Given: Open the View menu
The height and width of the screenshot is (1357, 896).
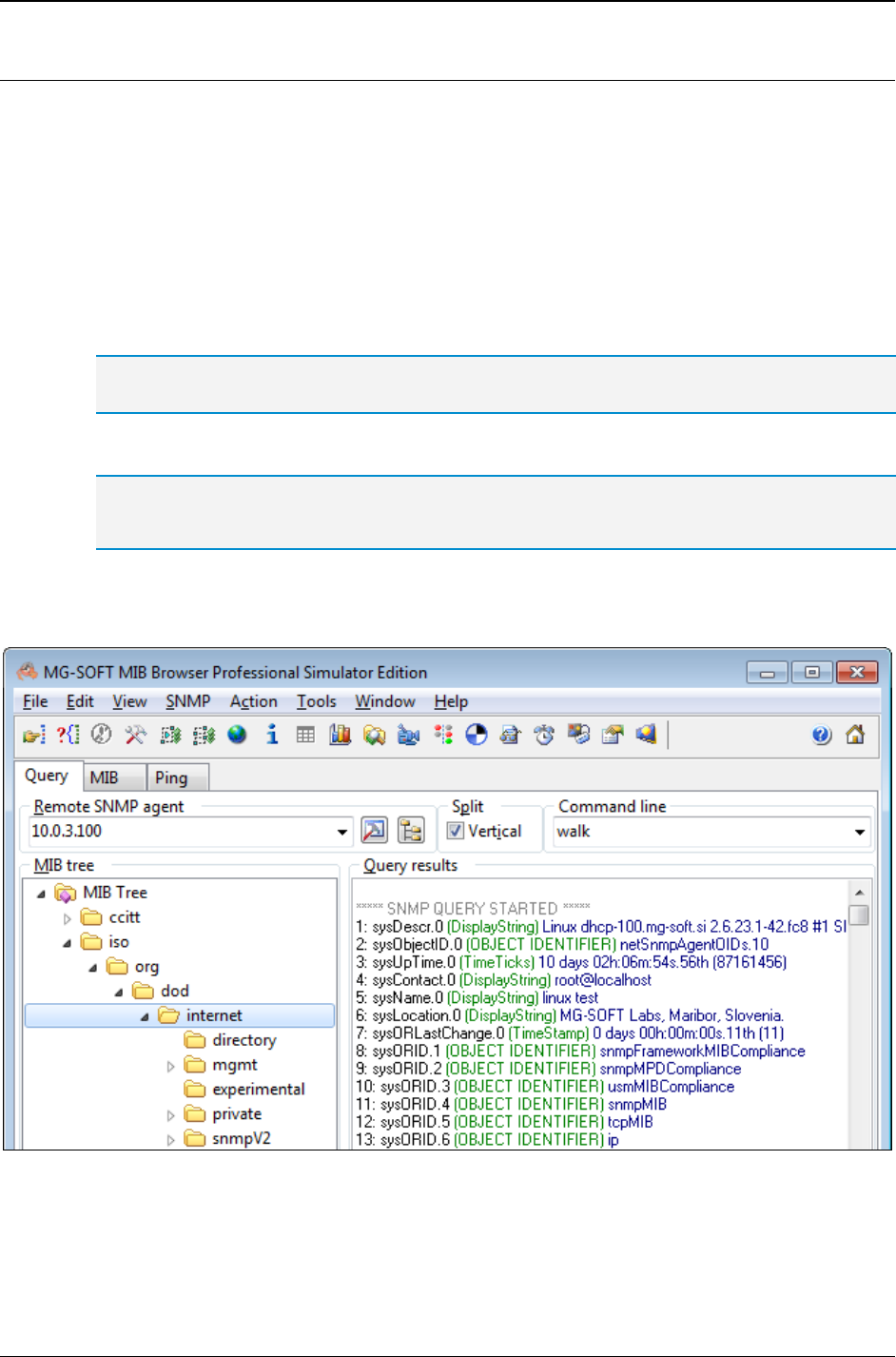Looking at the screenshot, I should coord(129,701).
